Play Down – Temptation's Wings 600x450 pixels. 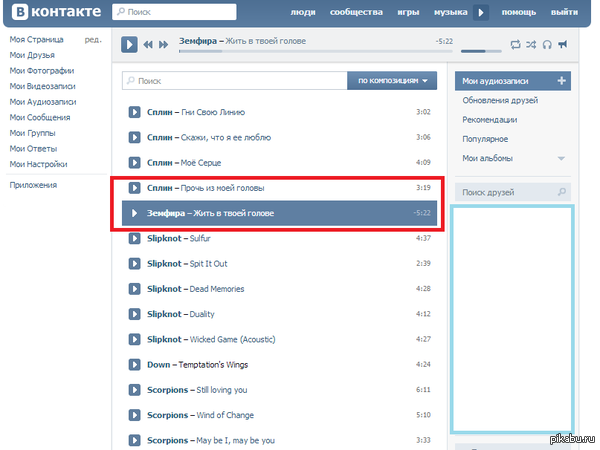point(135,365)
